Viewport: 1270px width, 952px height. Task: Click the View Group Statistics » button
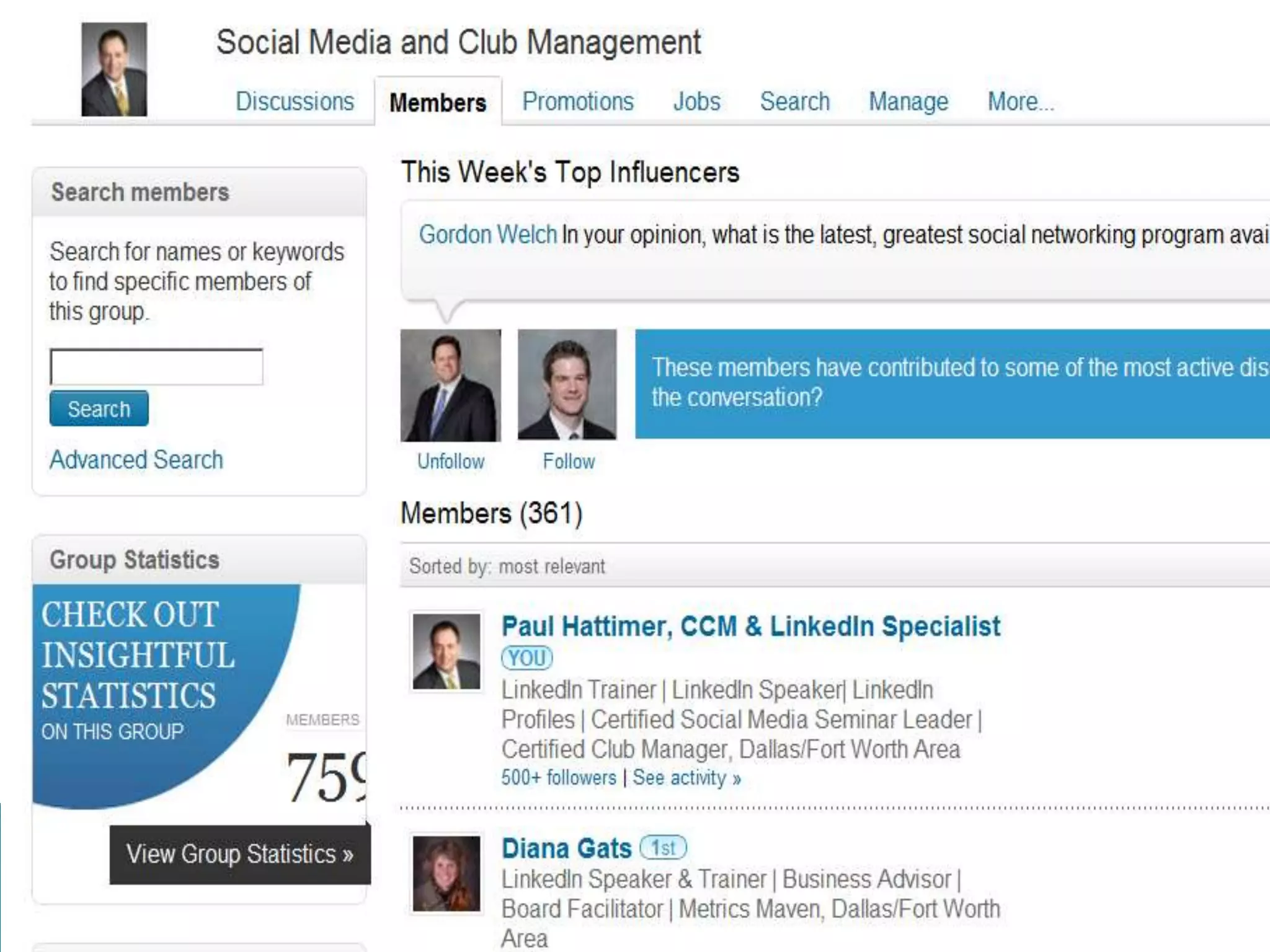pos(240,855)
